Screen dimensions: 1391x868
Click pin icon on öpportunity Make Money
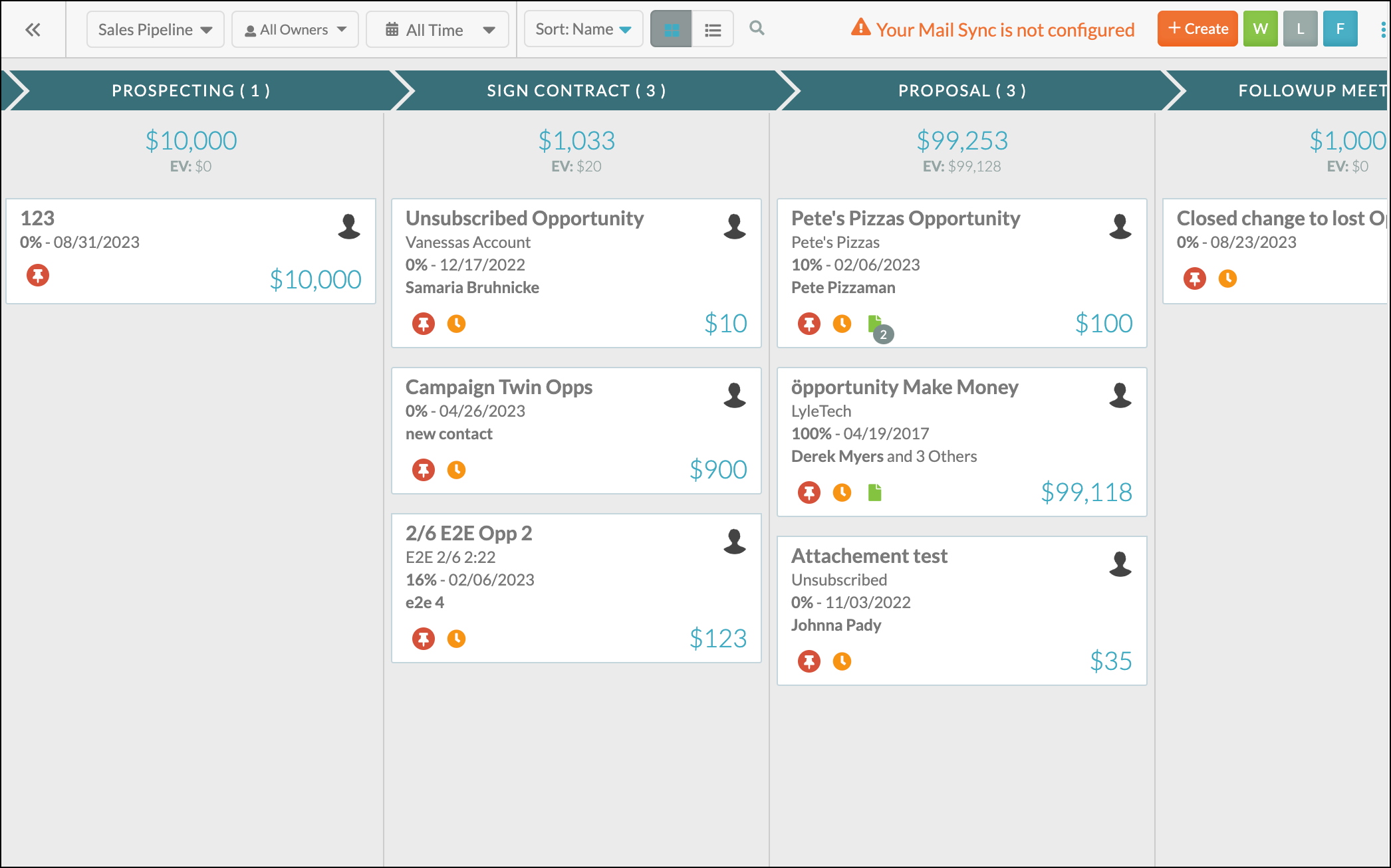pos(809,492)
